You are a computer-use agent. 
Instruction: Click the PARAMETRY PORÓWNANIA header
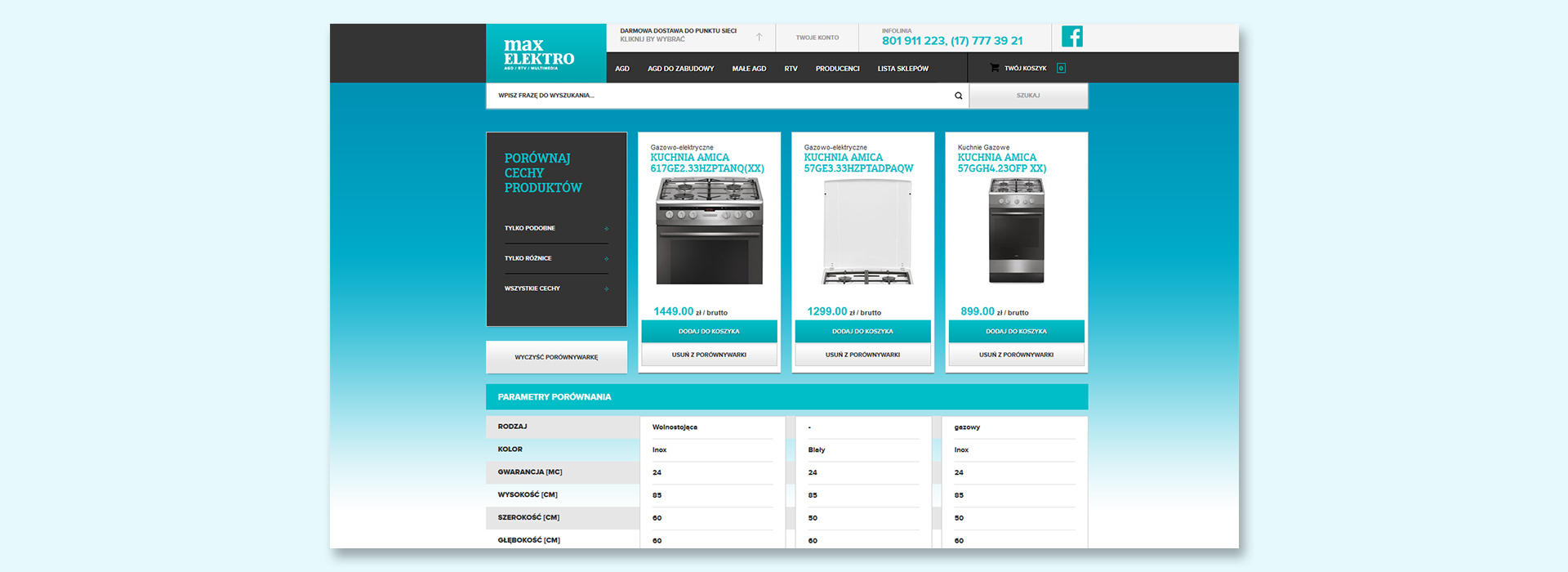(x=786, y=396)
